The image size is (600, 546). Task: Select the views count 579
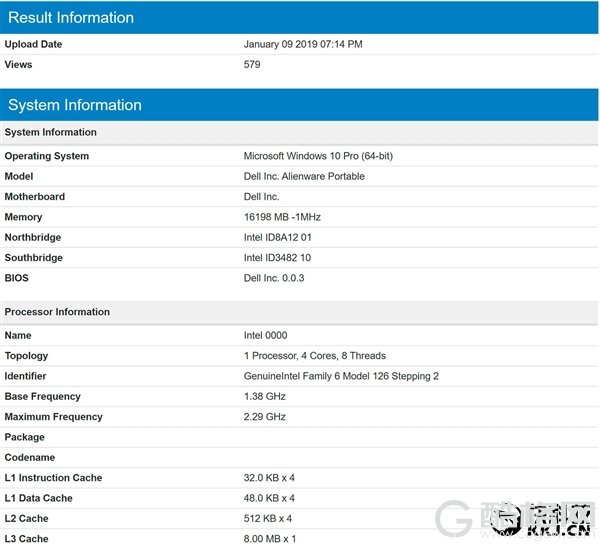pos(252,65)
